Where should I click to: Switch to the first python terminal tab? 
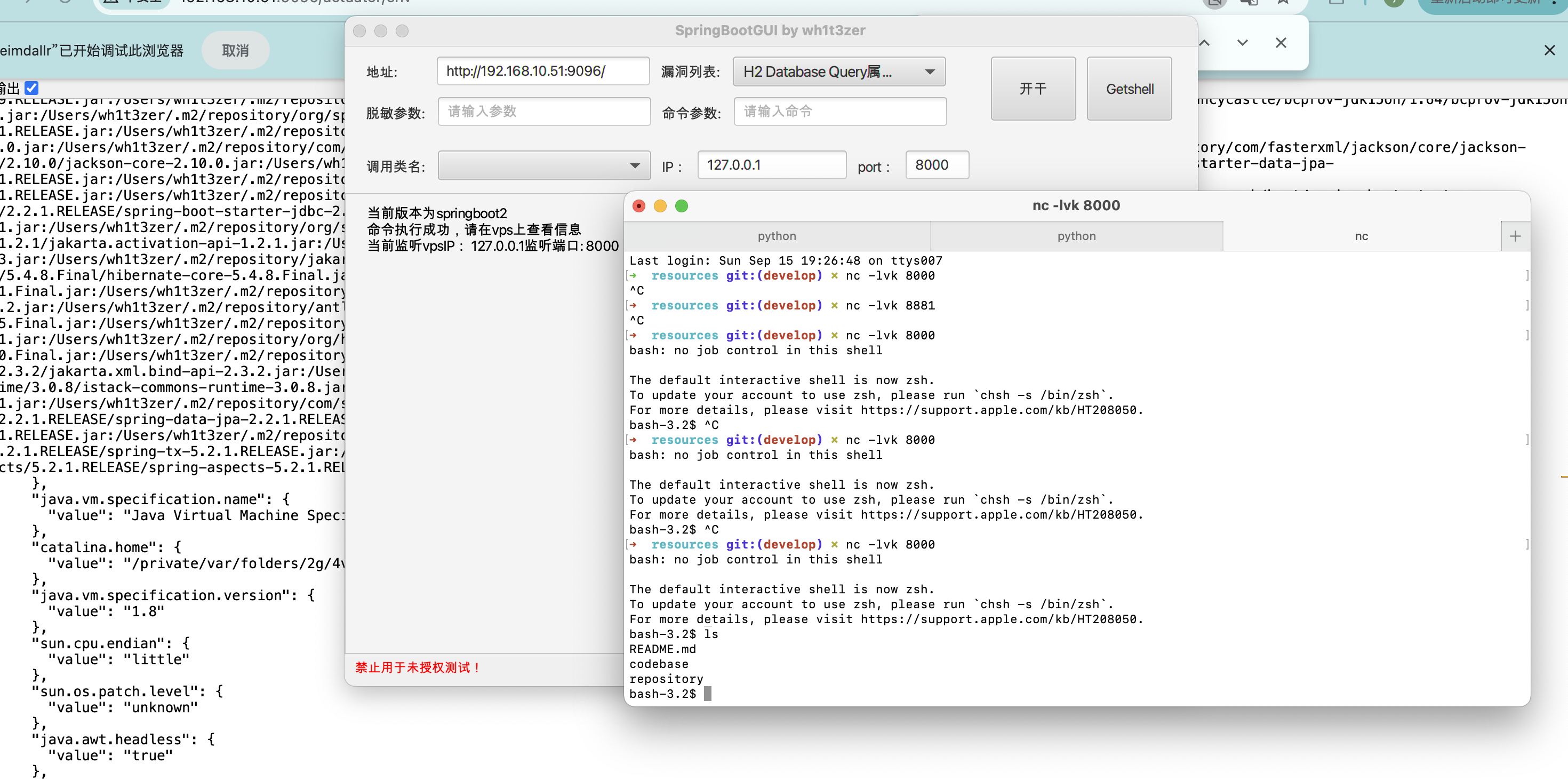tap(777, 236)
